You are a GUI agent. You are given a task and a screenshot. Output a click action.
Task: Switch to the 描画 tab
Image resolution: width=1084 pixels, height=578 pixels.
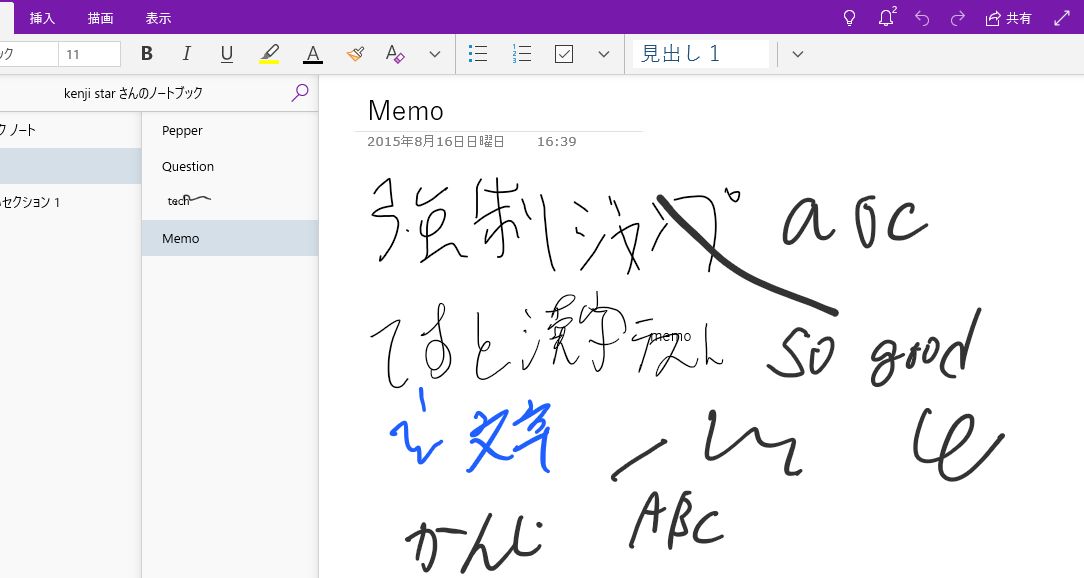point(100,18)
